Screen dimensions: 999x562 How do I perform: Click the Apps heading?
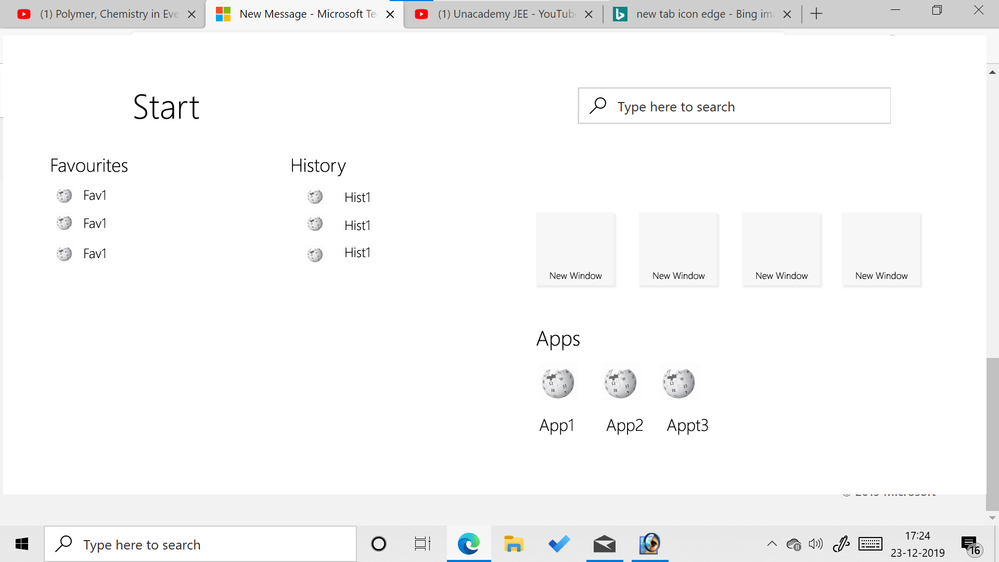558,338
